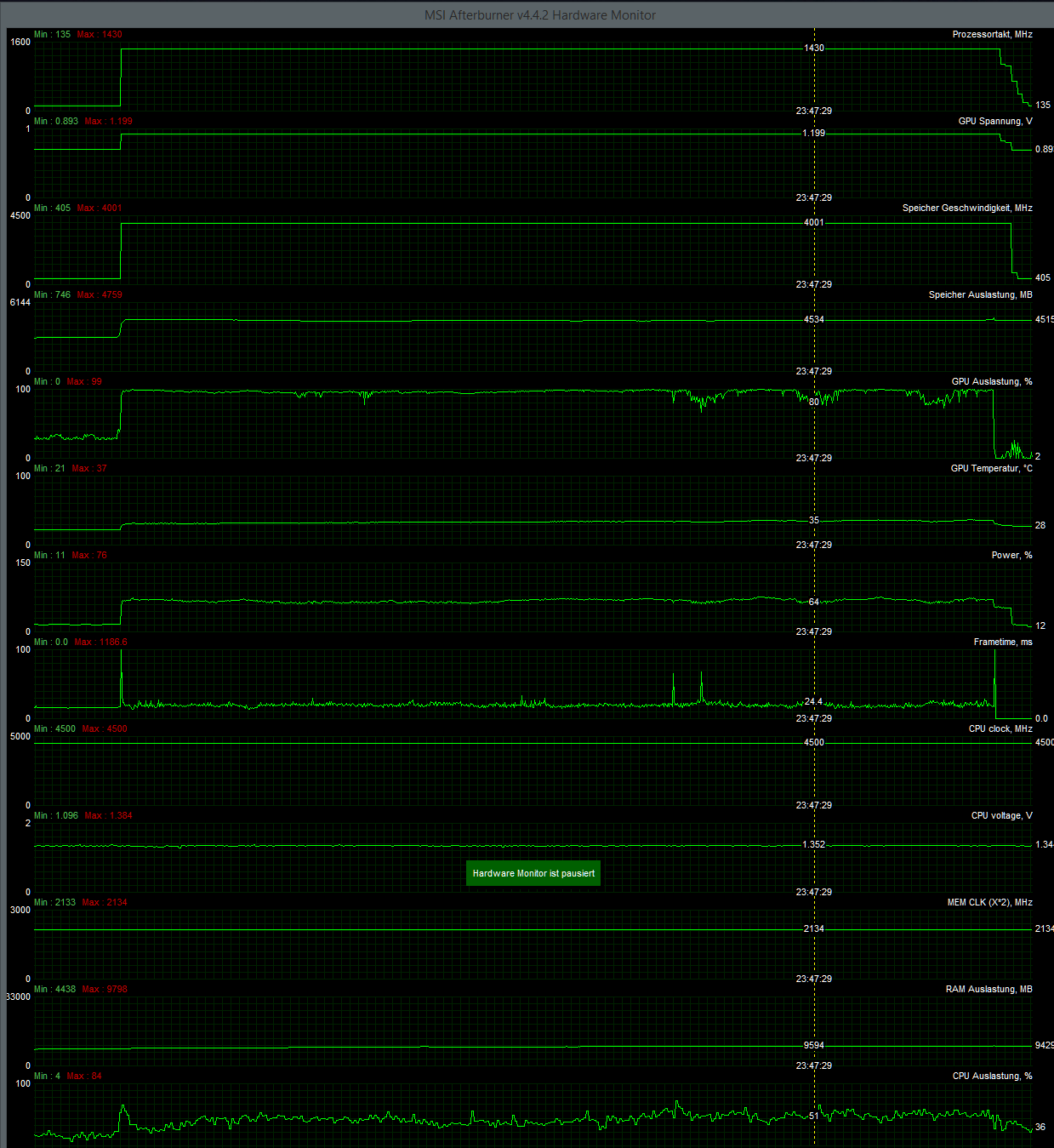Select the 'Frametime, ms' graph label

click(x=1003, y=643)
